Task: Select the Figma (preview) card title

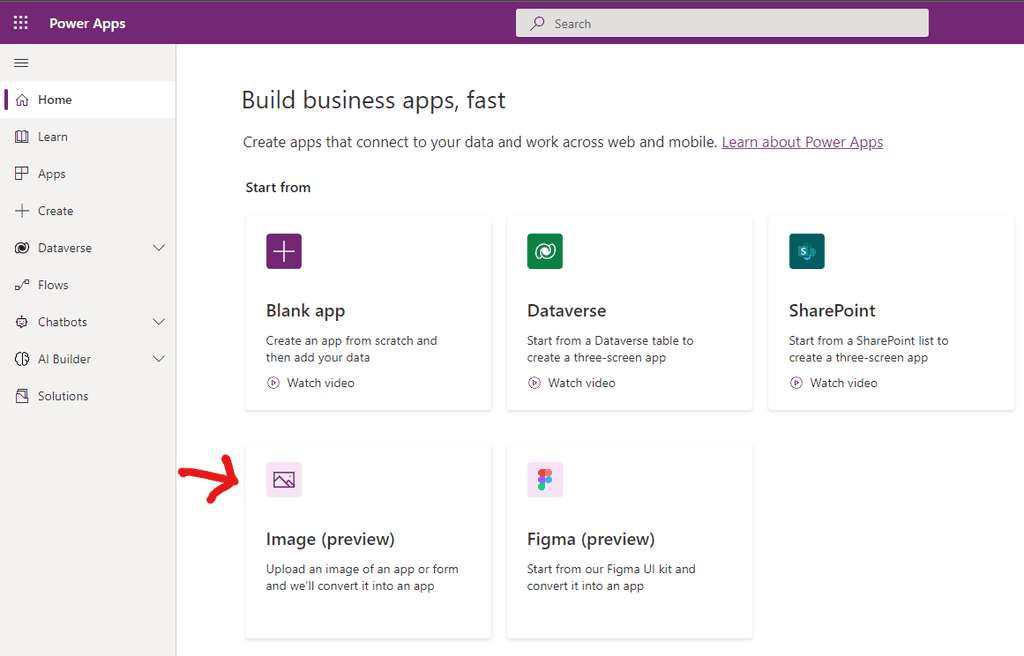Action: point(590,540)
